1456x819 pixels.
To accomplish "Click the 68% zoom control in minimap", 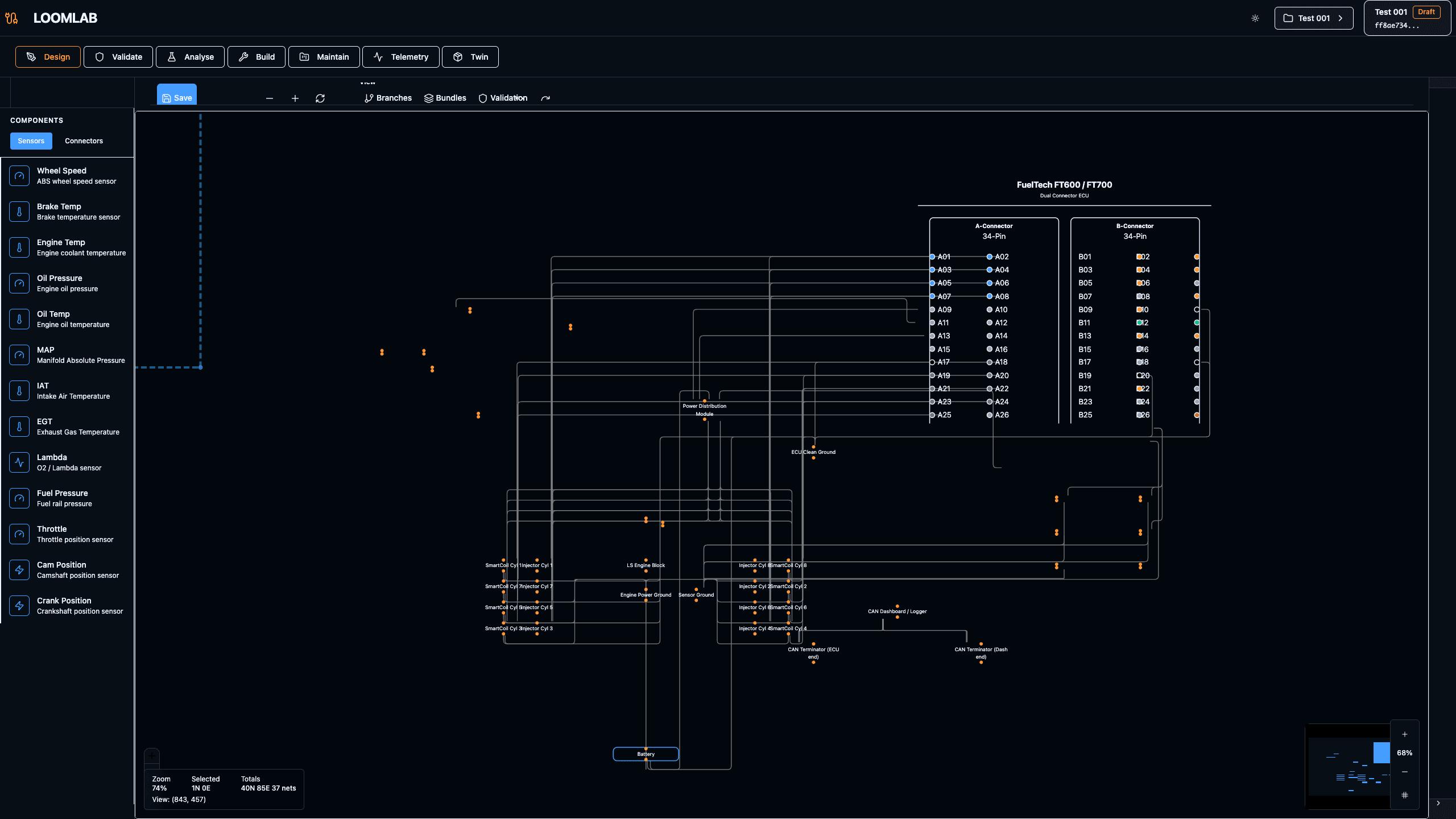I will pyautogui.click(x=1404, y=752).
